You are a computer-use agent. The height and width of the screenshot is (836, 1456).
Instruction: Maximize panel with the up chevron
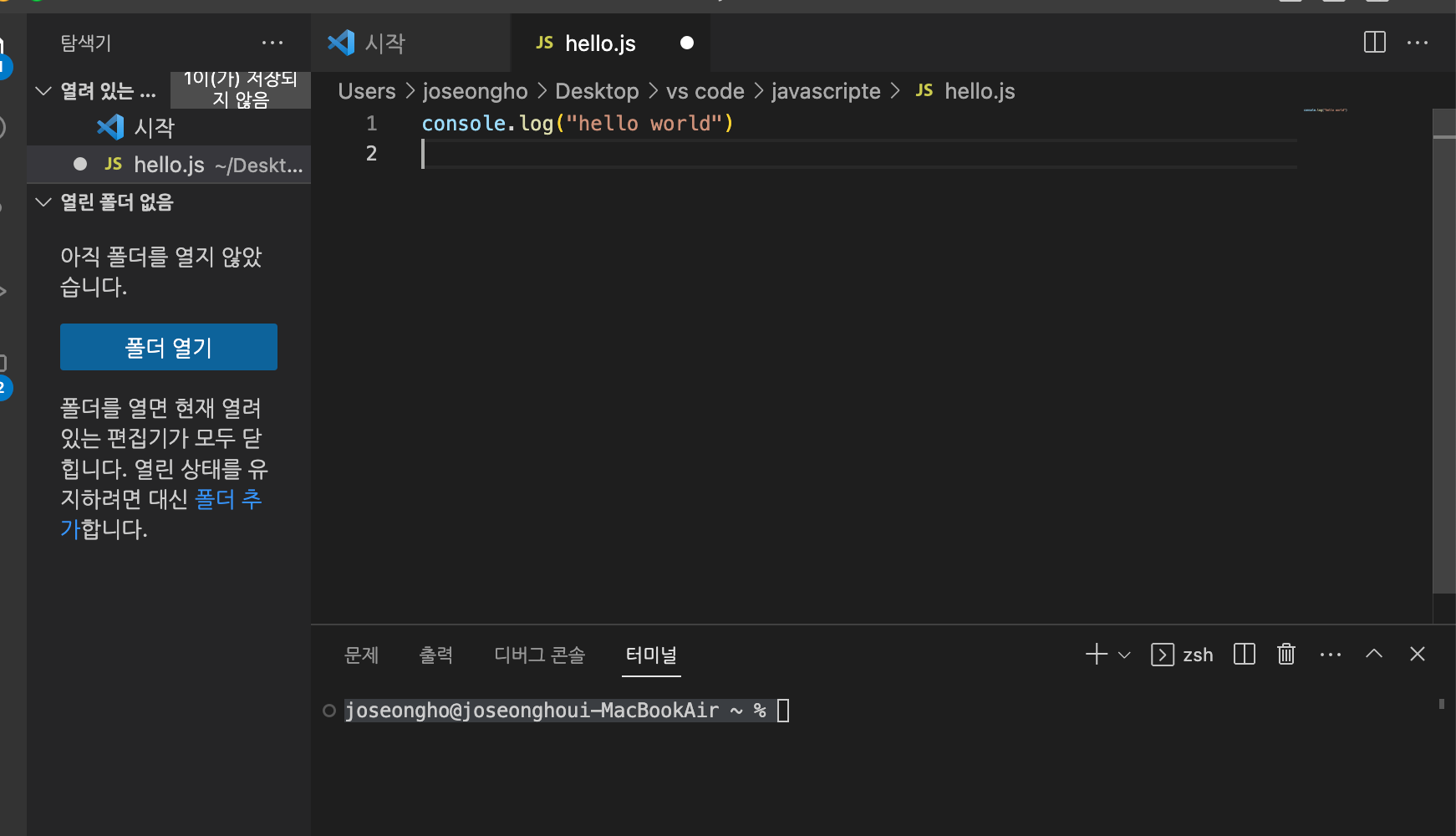(x=1374, y=654)
